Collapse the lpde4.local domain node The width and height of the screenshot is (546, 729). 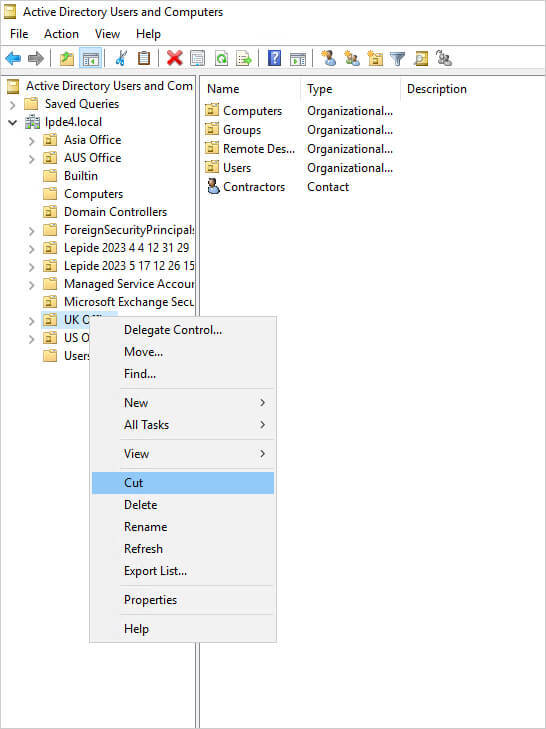(13, 123)
